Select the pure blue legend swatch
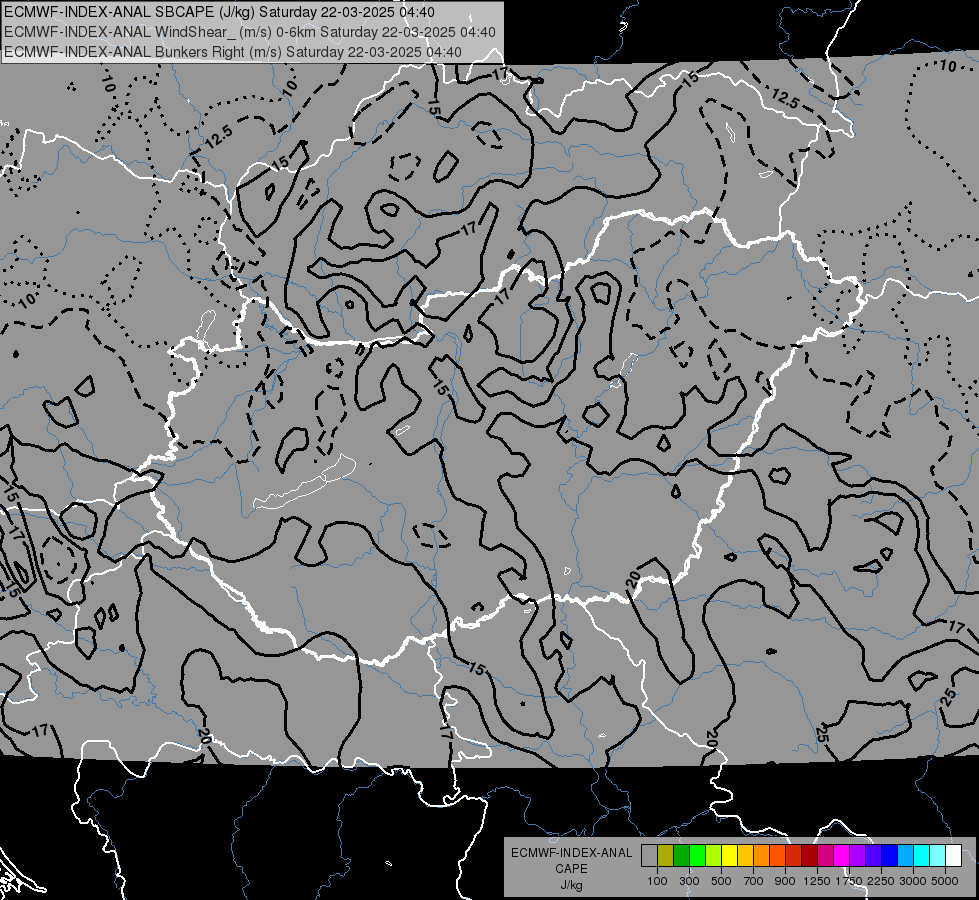 pos(890,855)
